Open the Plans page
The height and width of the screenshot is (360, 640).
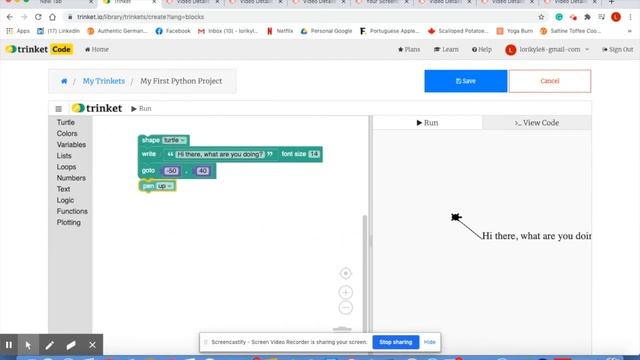pyautogui.click(x=409, y=49)
